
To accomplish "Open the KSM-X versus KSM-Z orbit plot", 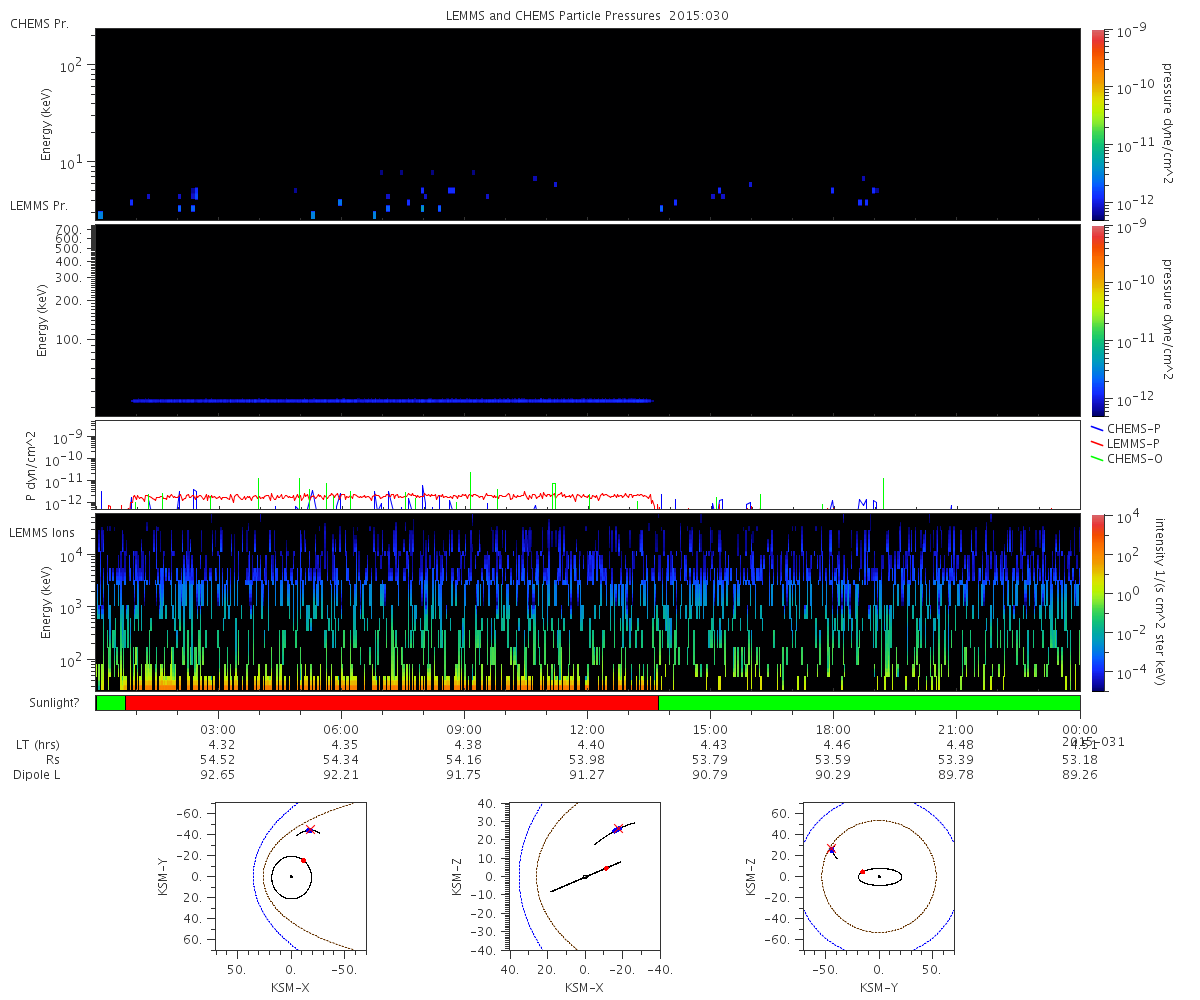I will (x=584, y=875).
